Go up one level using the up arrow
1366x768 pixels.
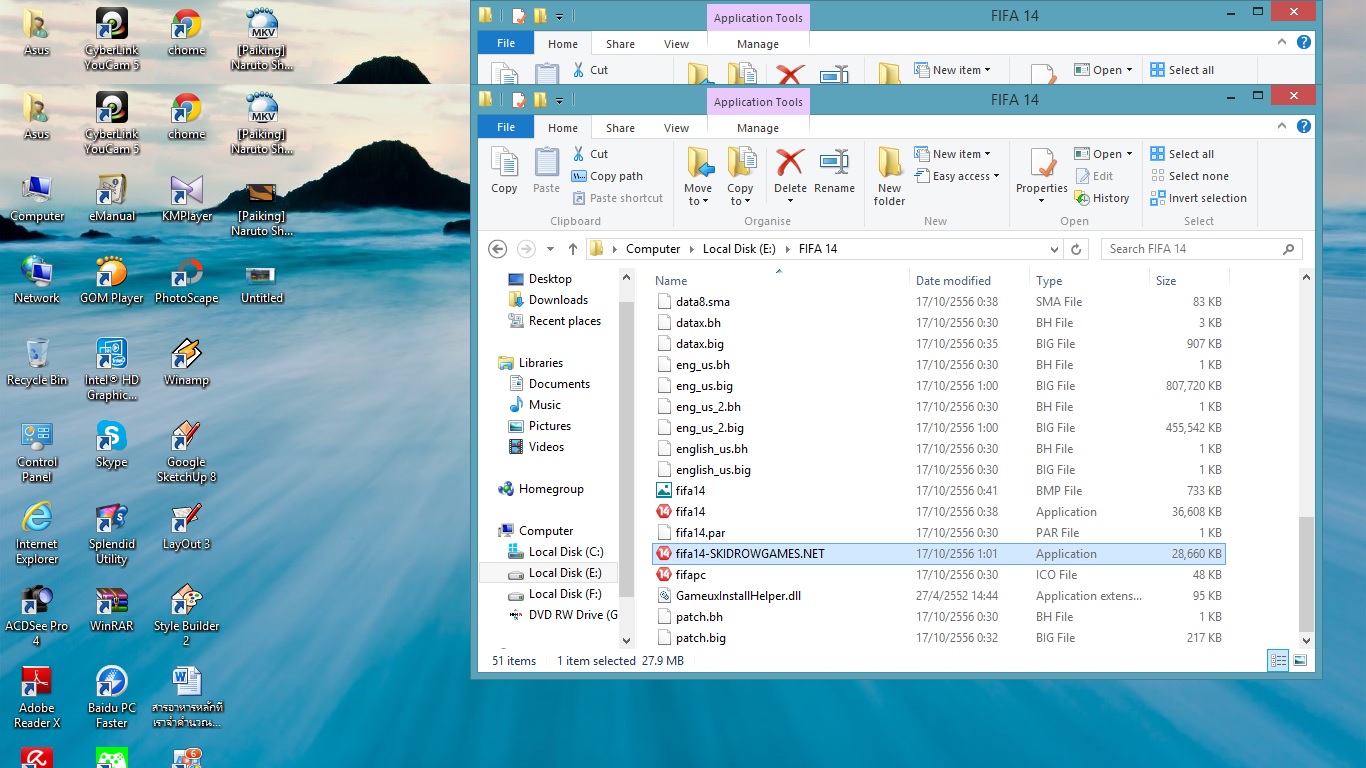coord(573,249)
